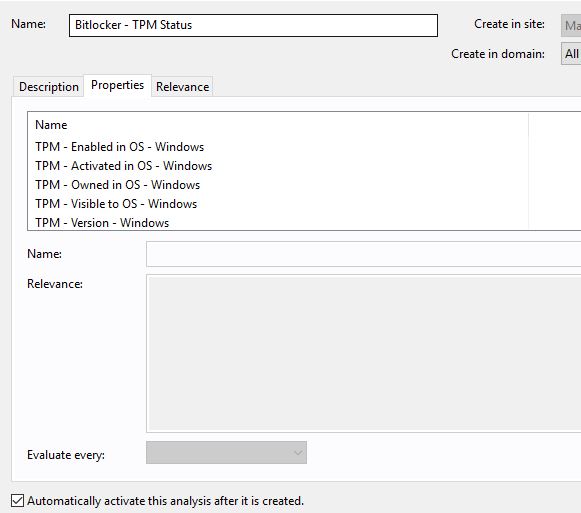Click the 'Automatically activate this analysis after it is created' label
Viewport: 581px width, 513px height.
[165, 501]
